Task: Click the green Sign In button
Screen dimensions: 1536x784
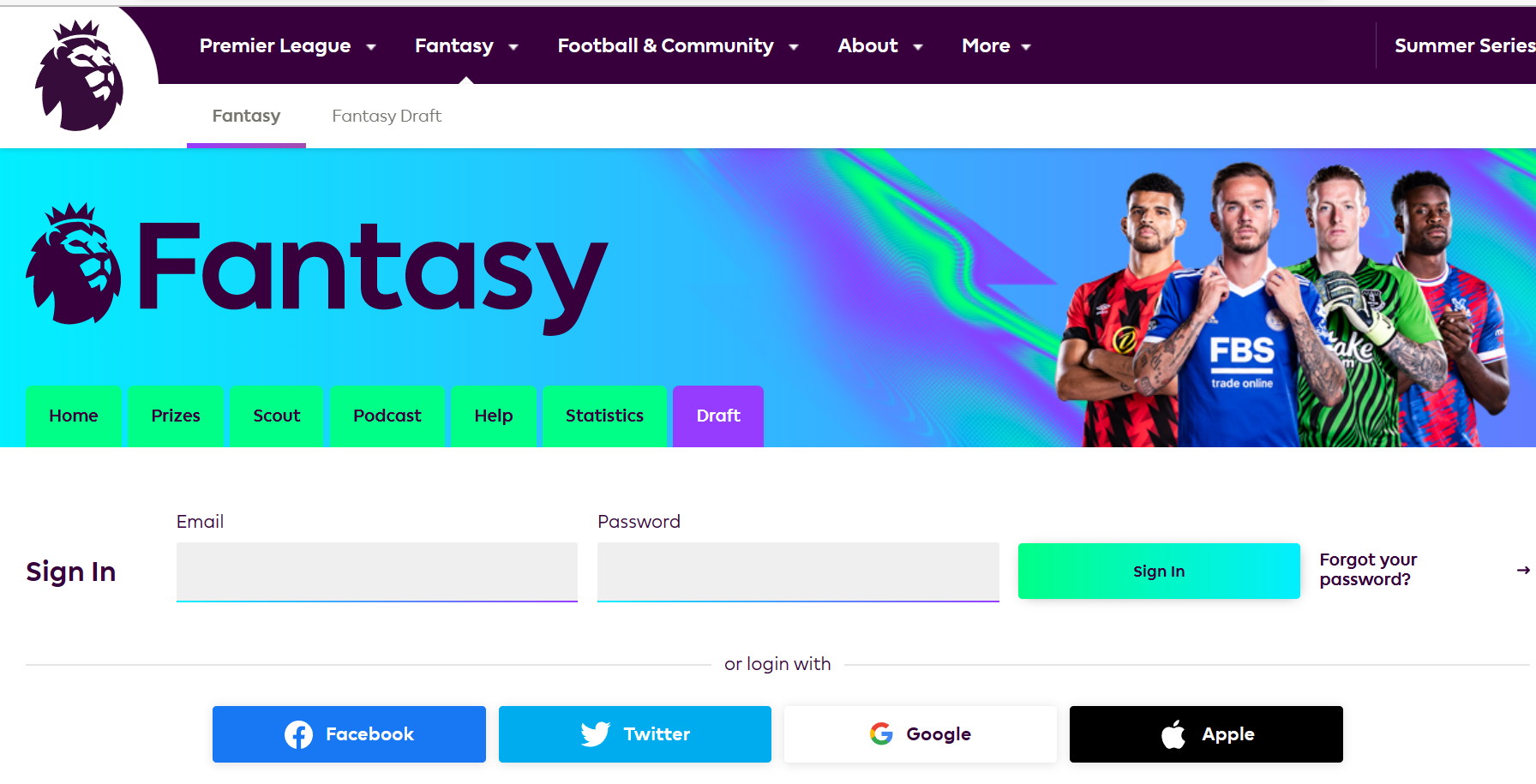Action: 1159,571
